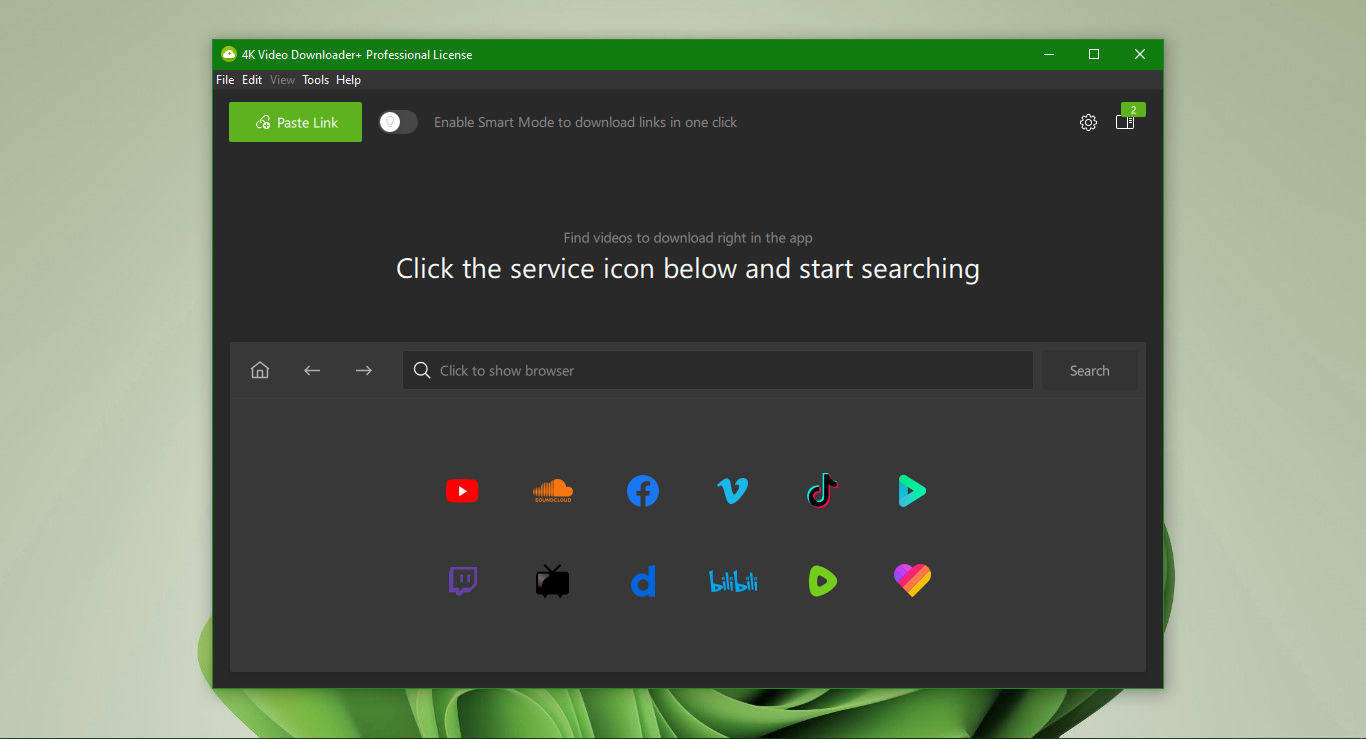Open the Likee heart service icon
This screenshot has height=739, width=1366.
912,580
